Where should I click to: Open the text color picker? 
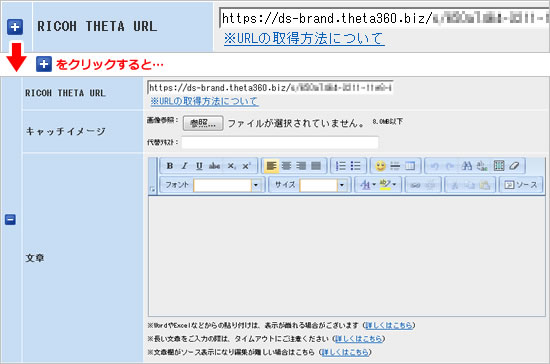pyautogui.click(x=367, y=185)
